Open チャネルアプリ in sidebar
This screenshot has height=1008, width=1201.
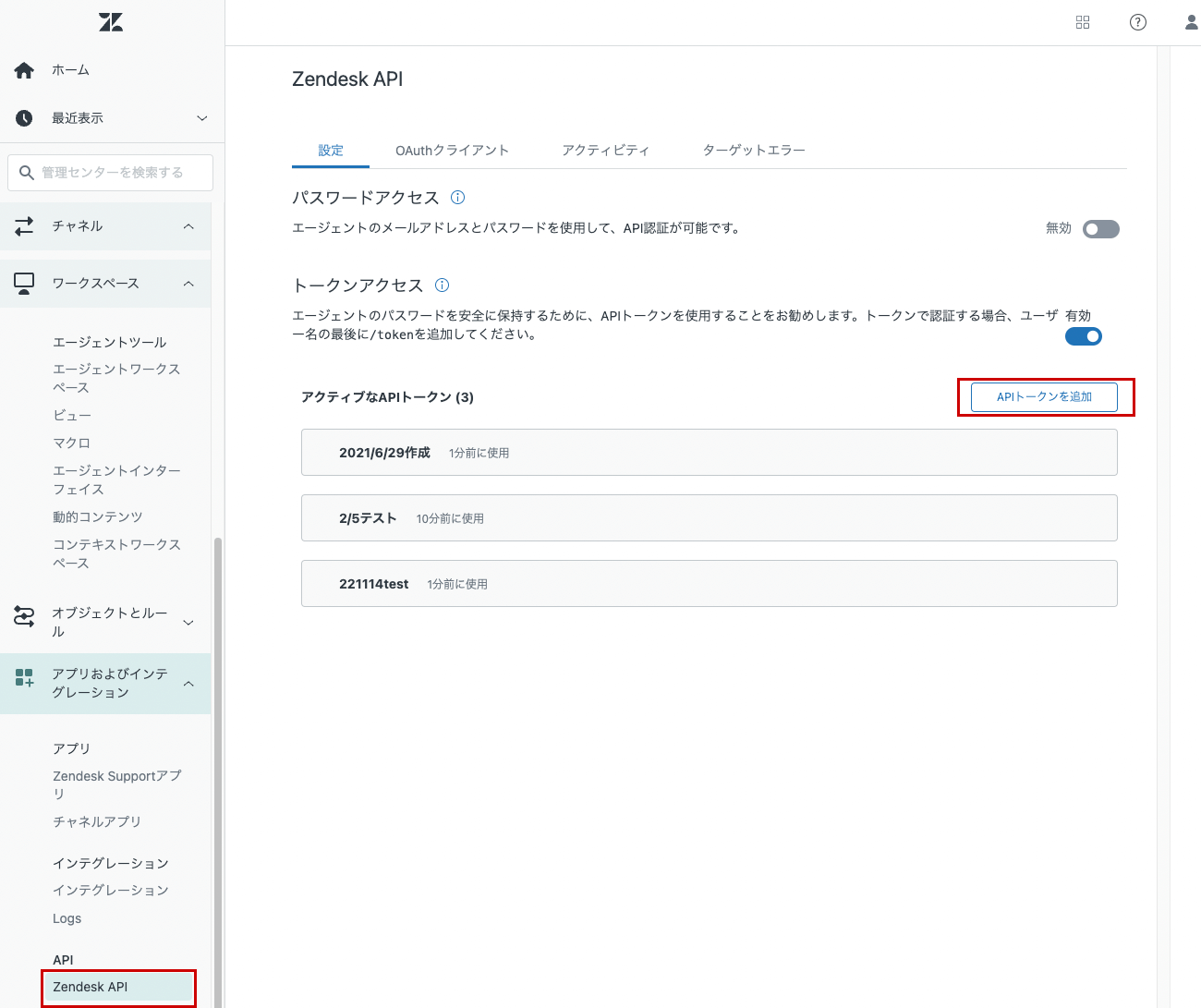[97, 821]
